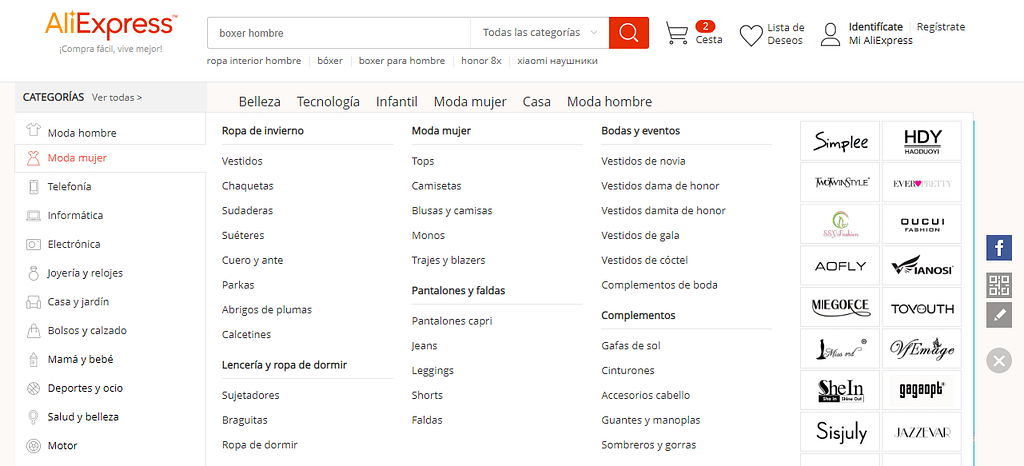
Task: Open the OUCUI Fashion brand logo
Action: (922, 224)
